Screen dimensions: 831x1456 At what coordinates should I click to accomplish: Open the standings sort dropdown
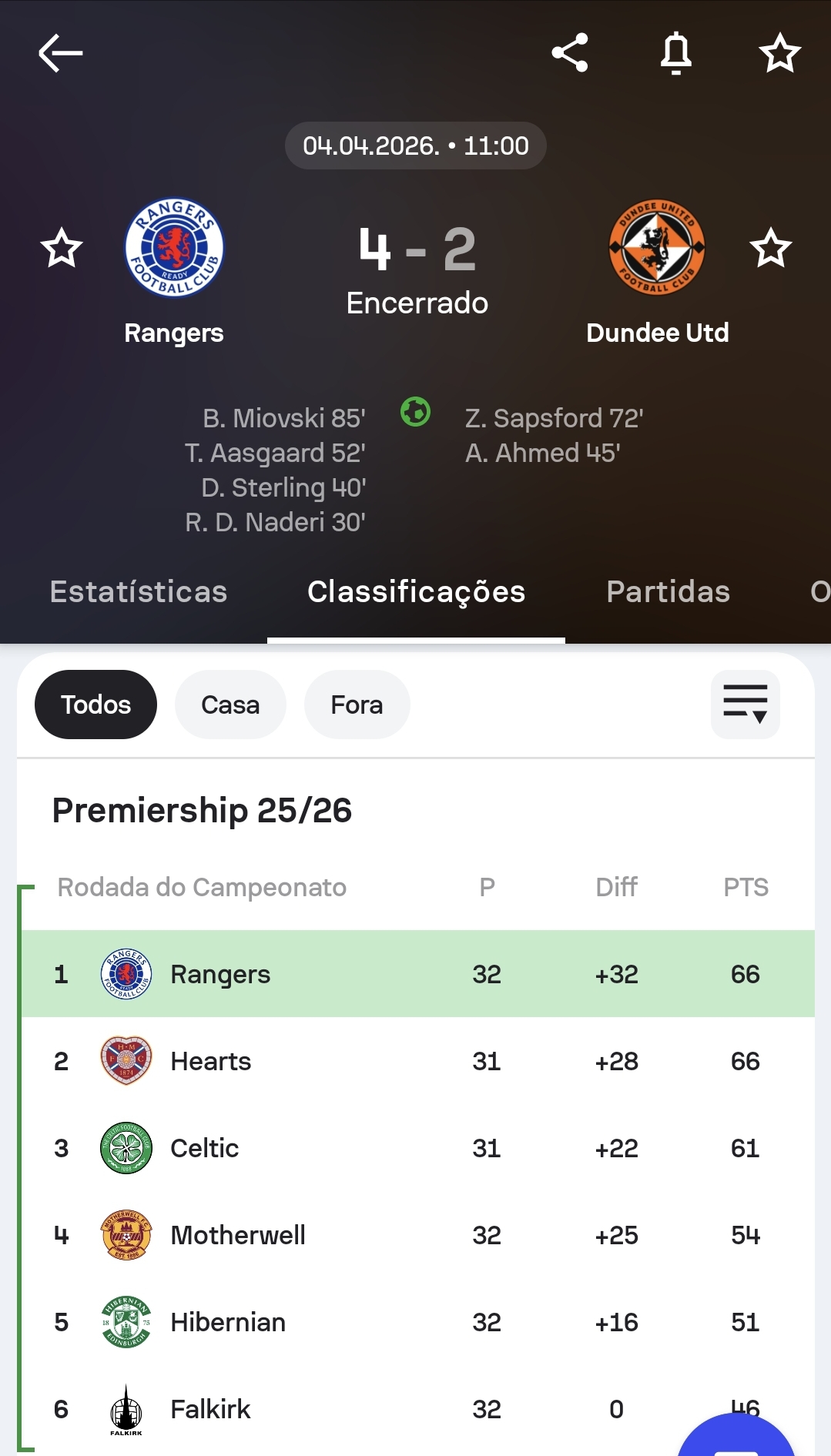click(x=745, y=705)
